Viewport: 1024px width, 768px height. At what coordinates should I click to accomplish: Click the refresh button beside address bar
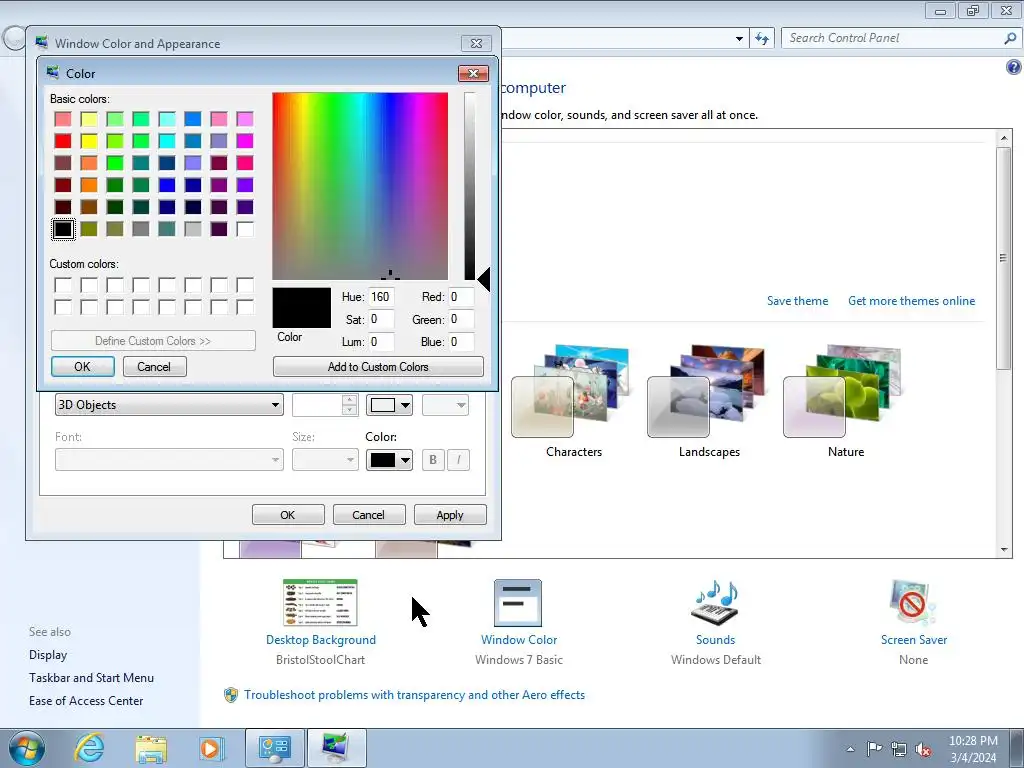pyautogui.click(x=762, y=39)
